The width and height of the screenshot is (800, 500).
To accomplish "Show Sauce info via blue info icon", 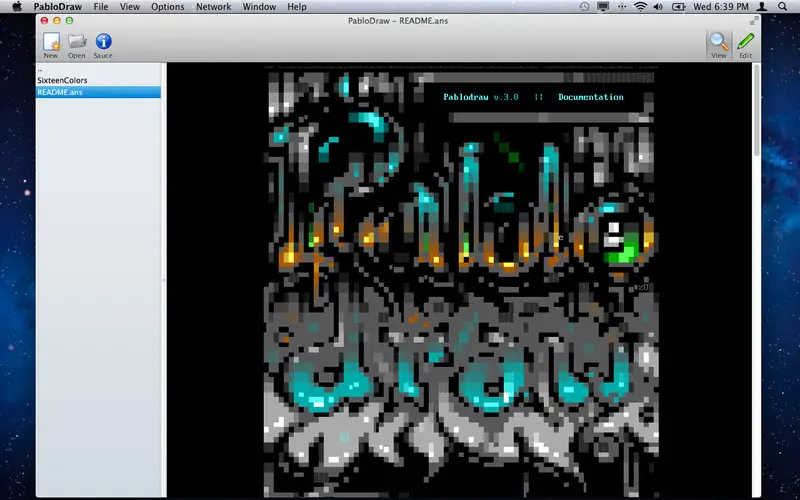I will coord(103,45).
